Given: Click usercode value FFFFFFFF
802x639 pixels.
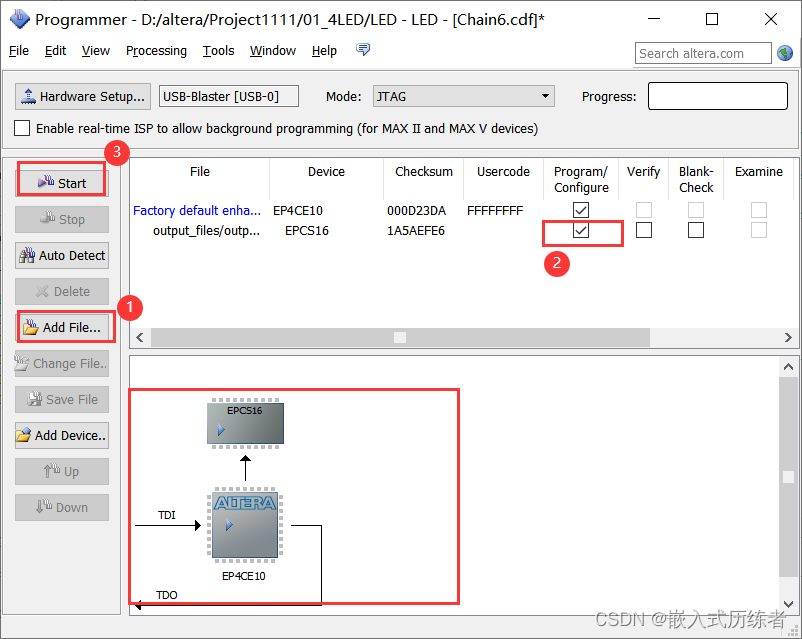Looking at the screenshot, I should [495, 210].
